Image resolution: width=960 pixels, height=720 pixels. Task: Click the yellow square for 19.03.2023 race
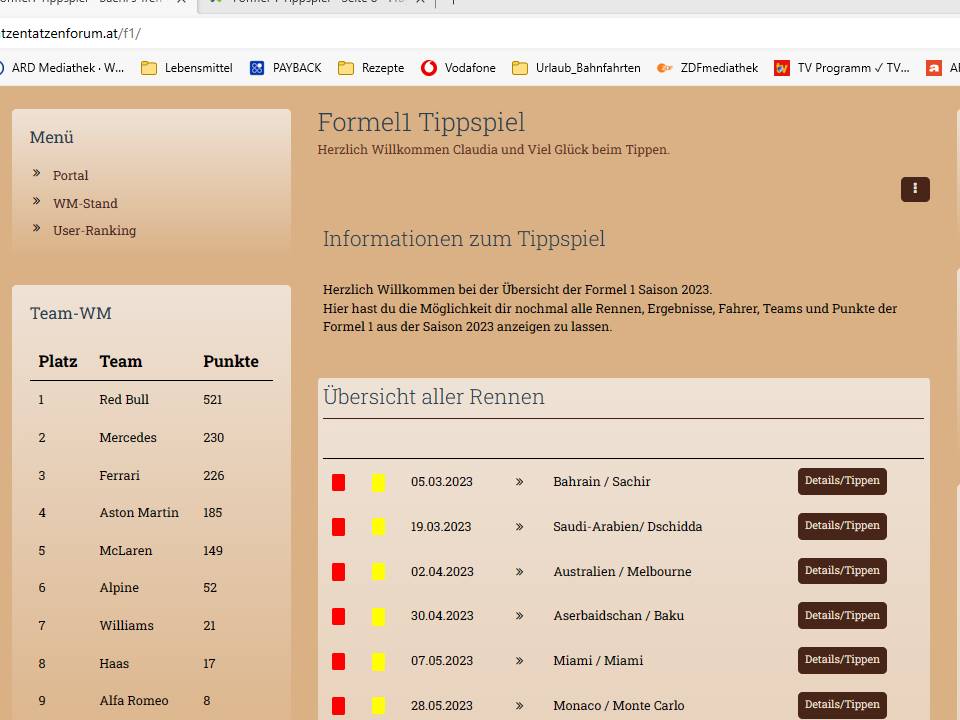(378, 527)
